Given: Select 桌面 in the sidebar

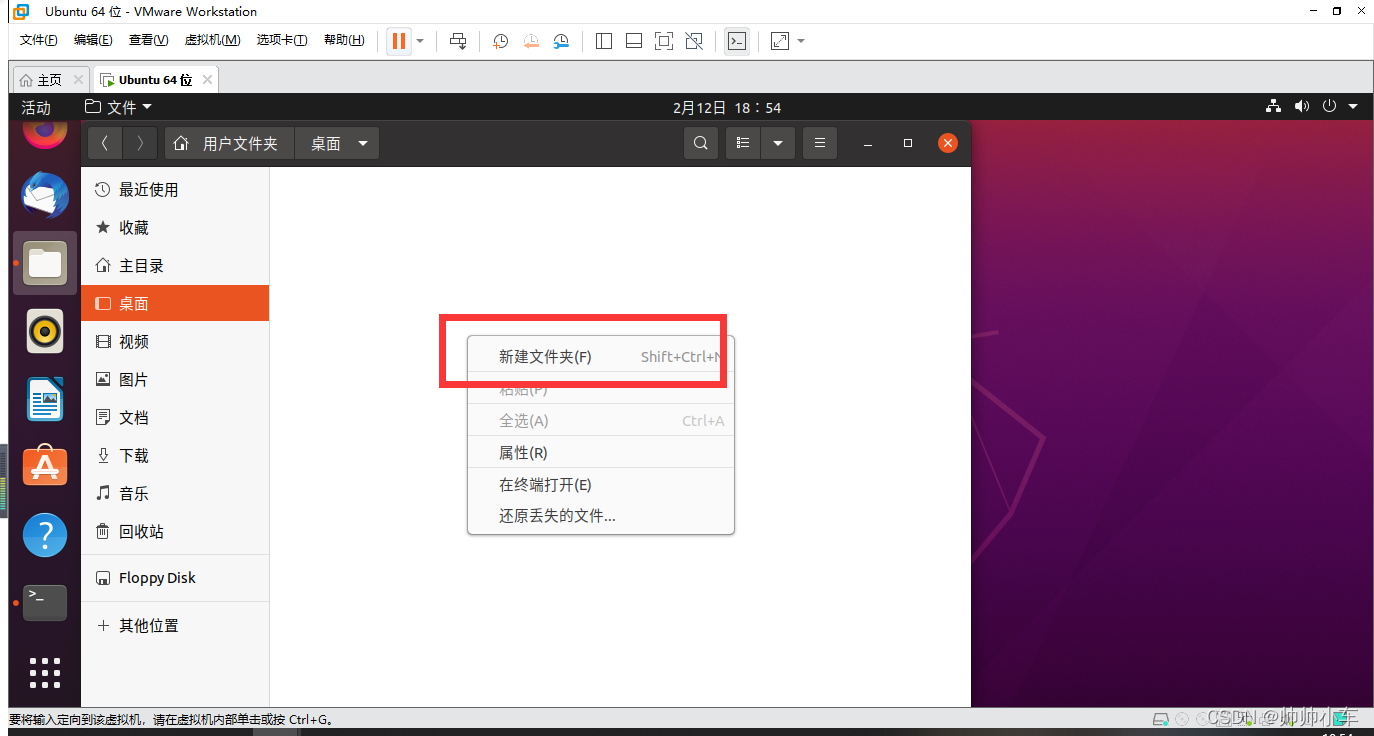Looking at the screenshot, I should [x=175, y=303].
